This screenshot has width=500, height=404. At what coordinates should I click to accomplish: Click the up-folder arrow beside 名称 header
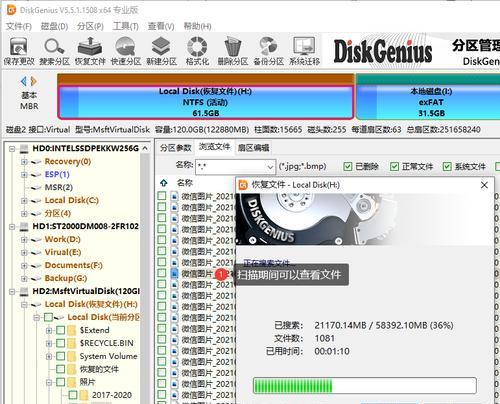tap(164, 183)
